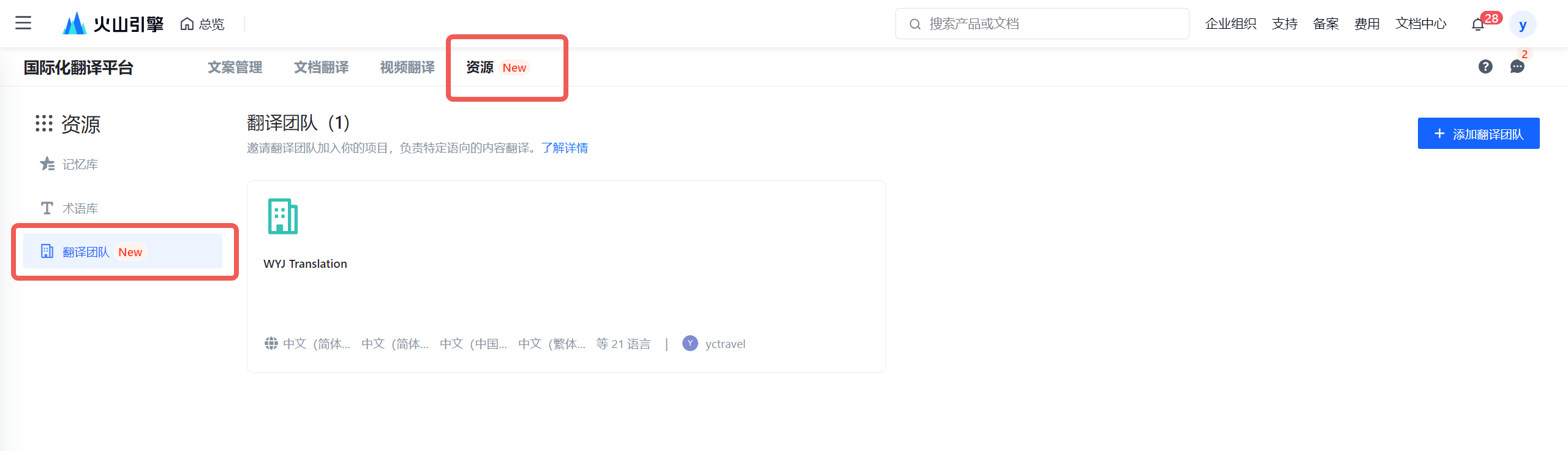Open the user avatar 'y' menu
1568x451 pixels.
click(1523, 25)
